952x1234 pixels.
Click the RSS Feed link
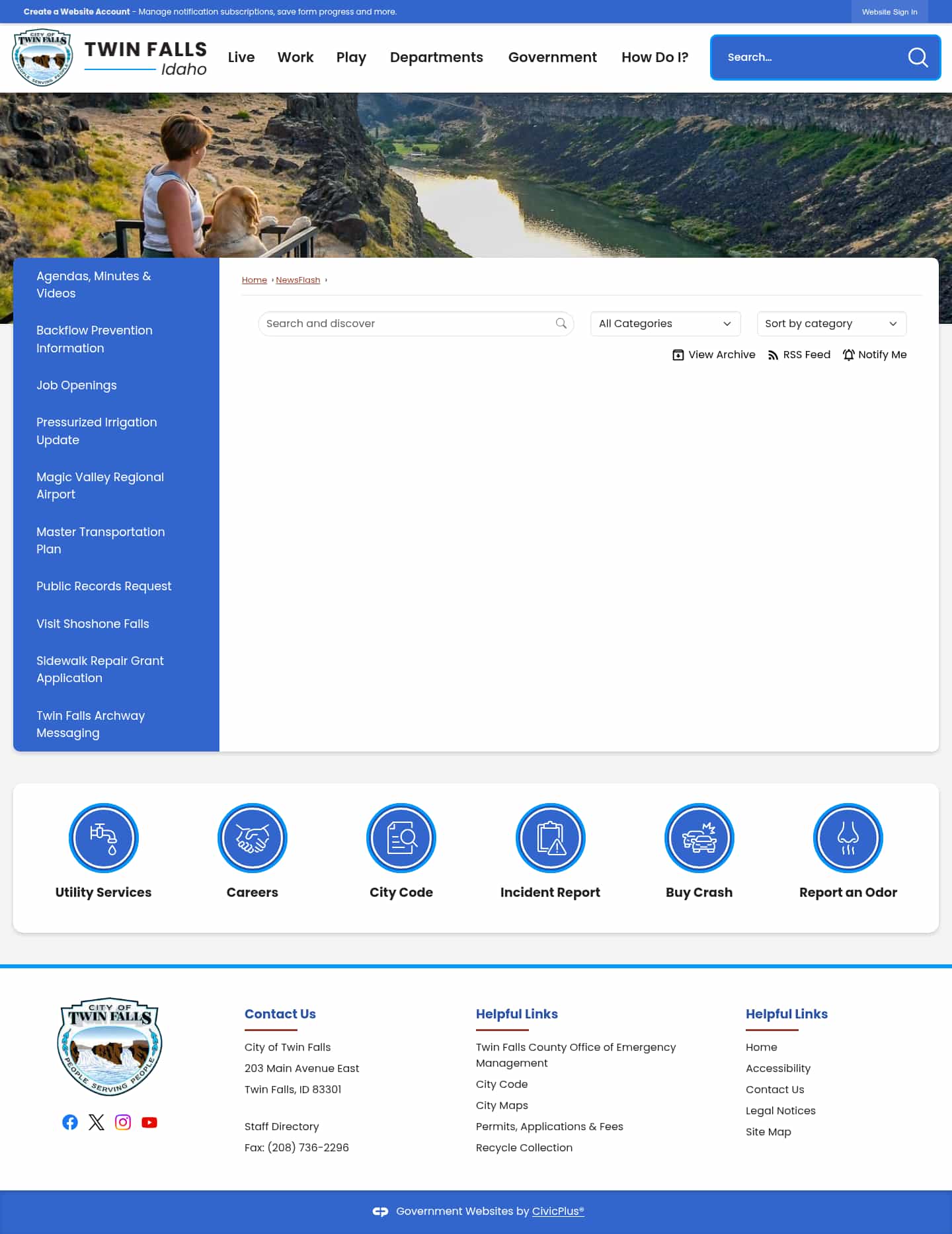pyautogui.click(x=799, y=355)
